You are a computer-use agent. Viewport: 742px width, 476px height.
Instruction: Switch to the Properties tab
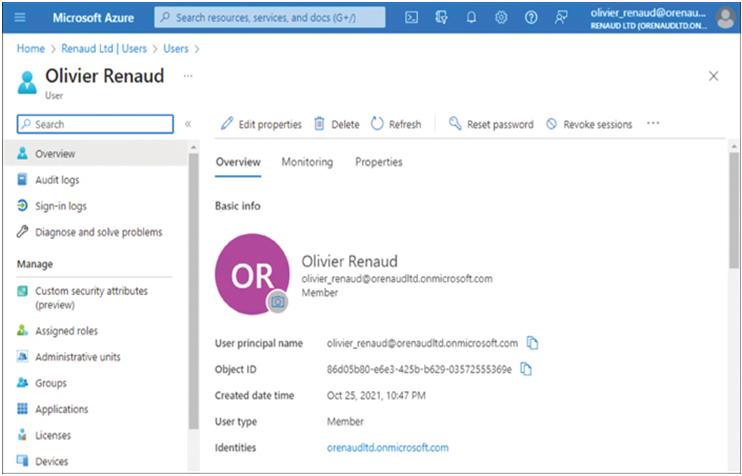click(x=379, y=162)
